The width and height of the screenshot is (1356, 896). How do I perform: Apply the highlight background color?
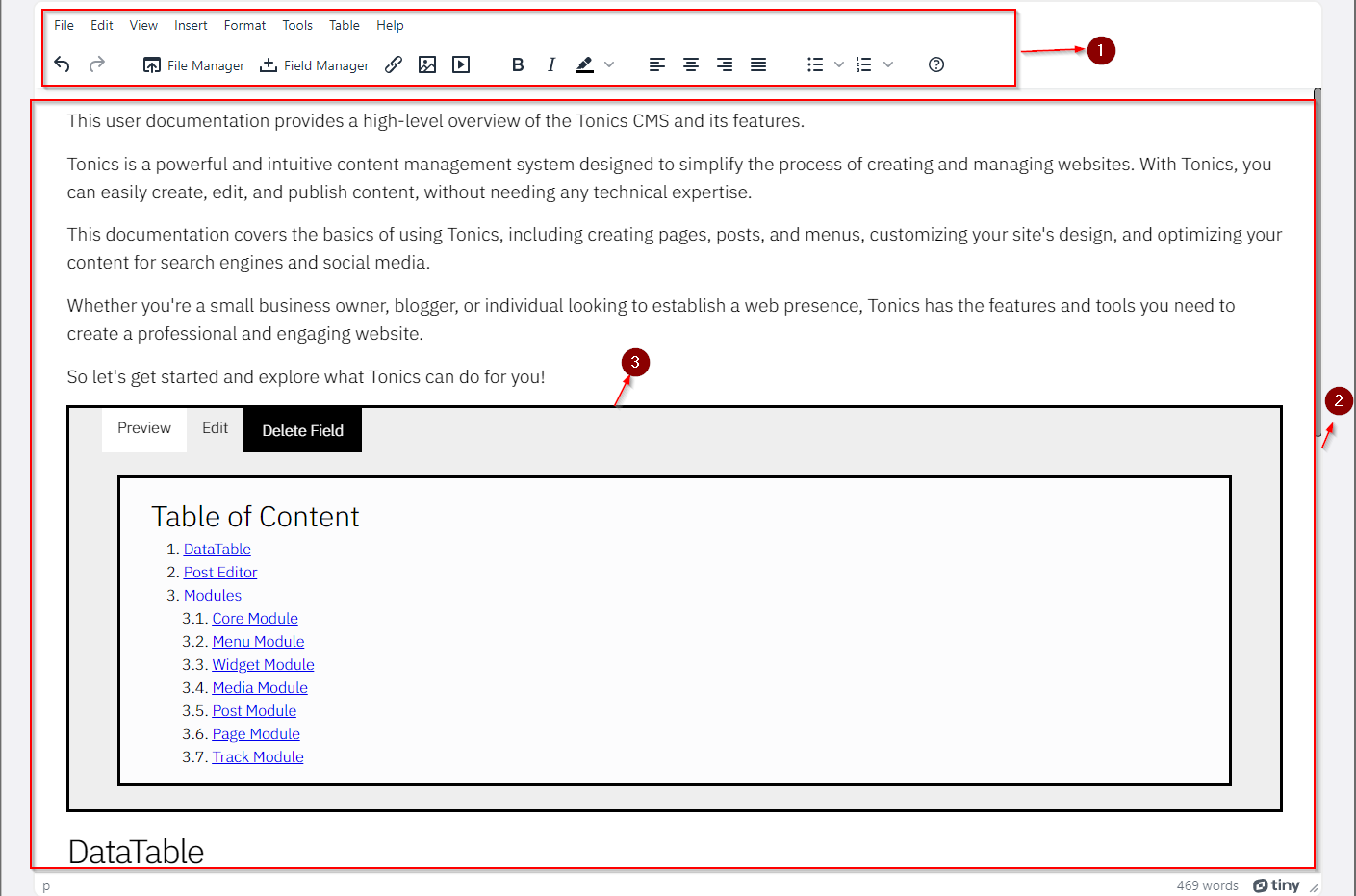[x=584, y=64]
